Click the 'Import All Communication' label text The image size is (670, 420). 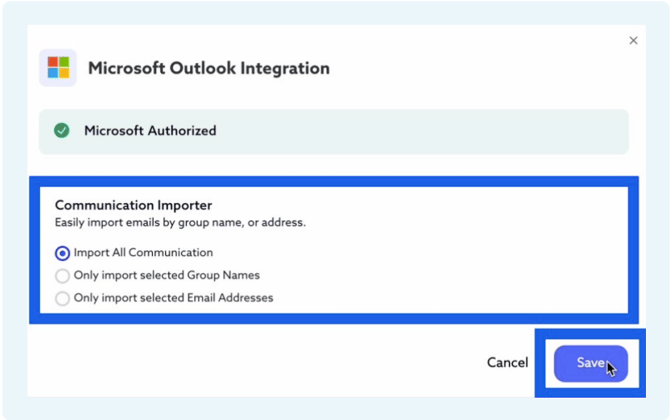(143, 253)
